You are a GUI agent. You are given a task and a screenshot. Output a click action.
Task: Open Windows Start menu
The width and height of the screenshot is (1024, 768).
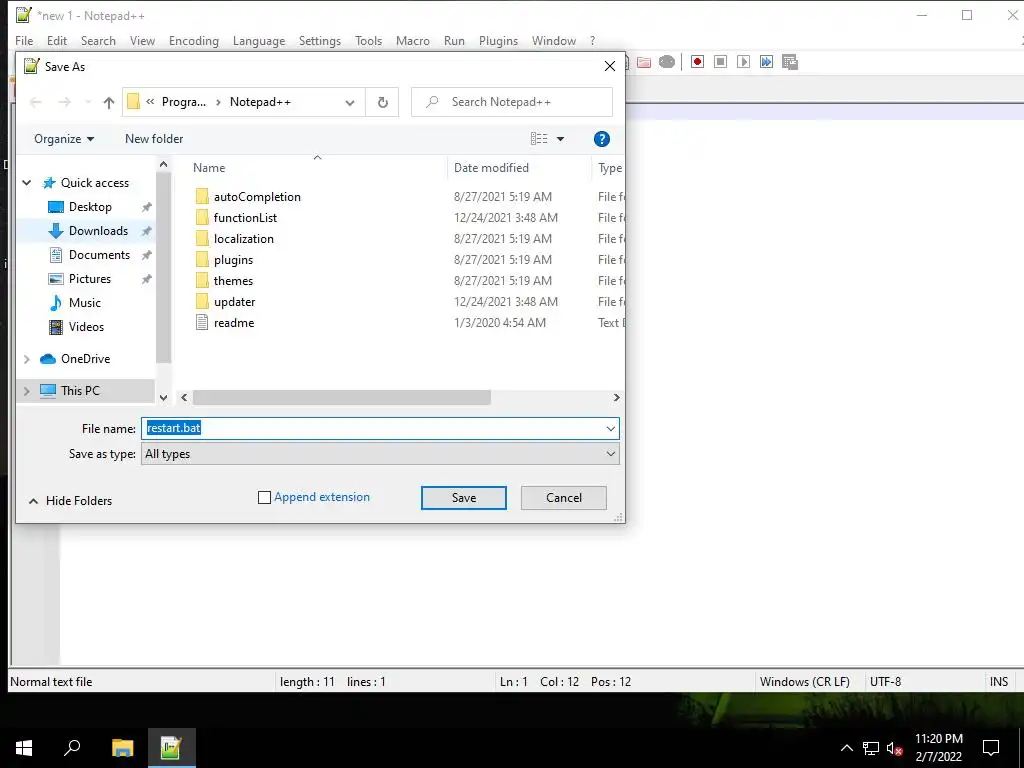pyautogui.click(x=24, y=748)
